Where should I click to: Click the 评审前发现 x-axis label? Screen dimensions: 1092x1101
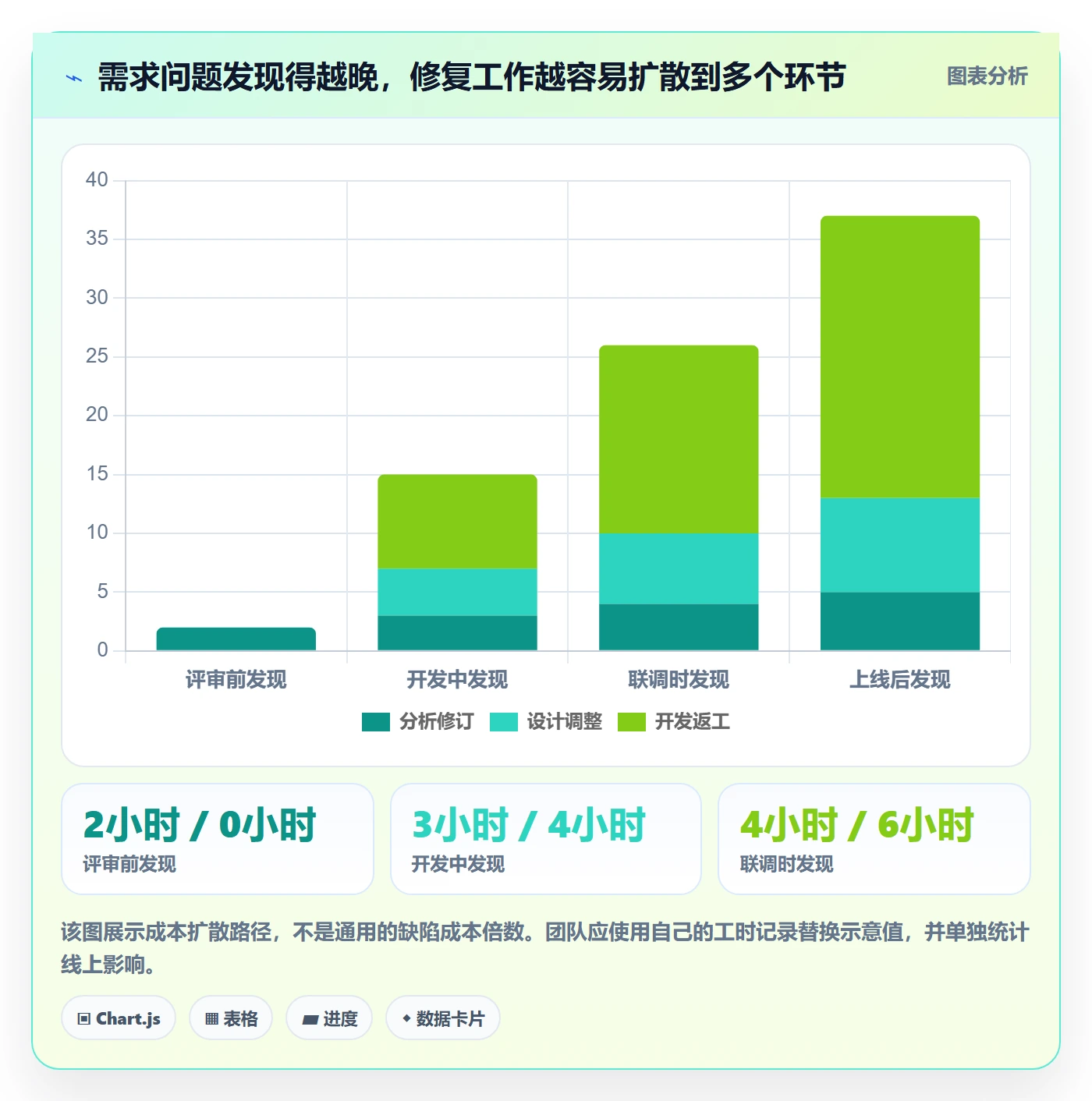[236, 680]
